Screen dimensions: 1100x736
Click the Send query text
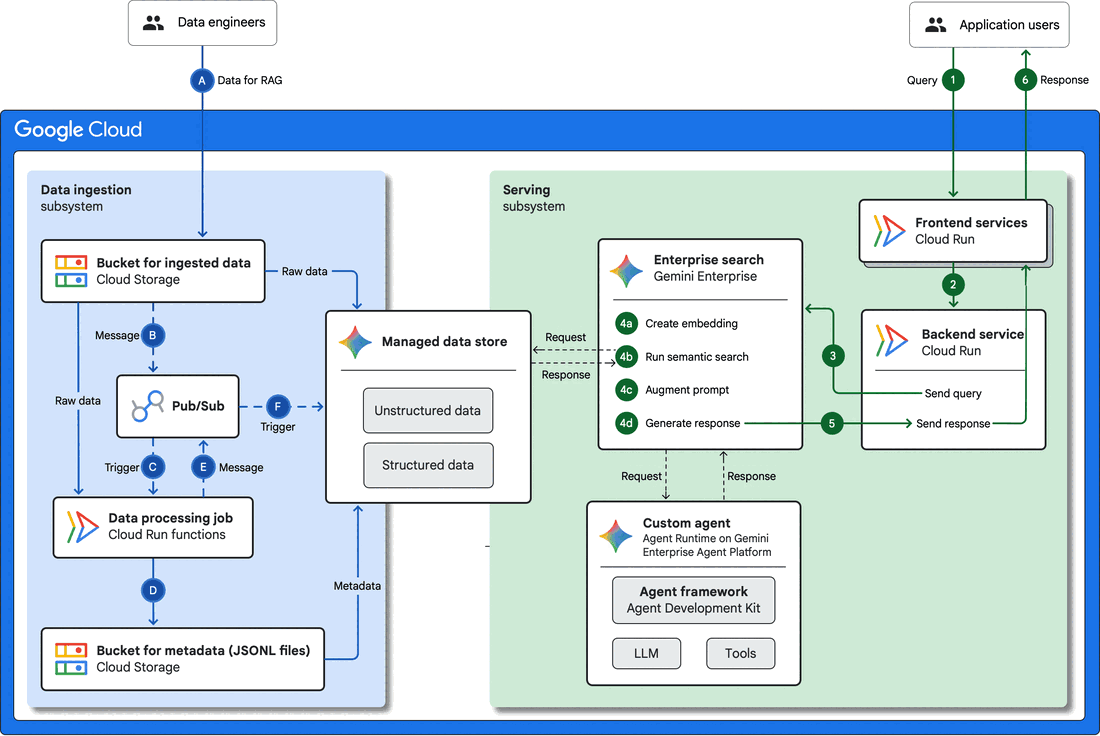pyautogui.click(x=953, y=394)
